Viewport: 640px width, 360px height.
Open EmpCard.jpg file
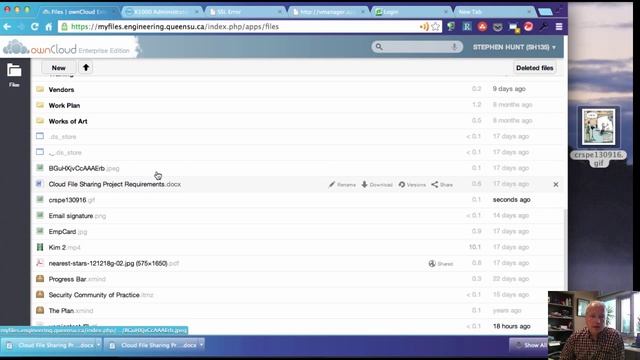[68, 231]
